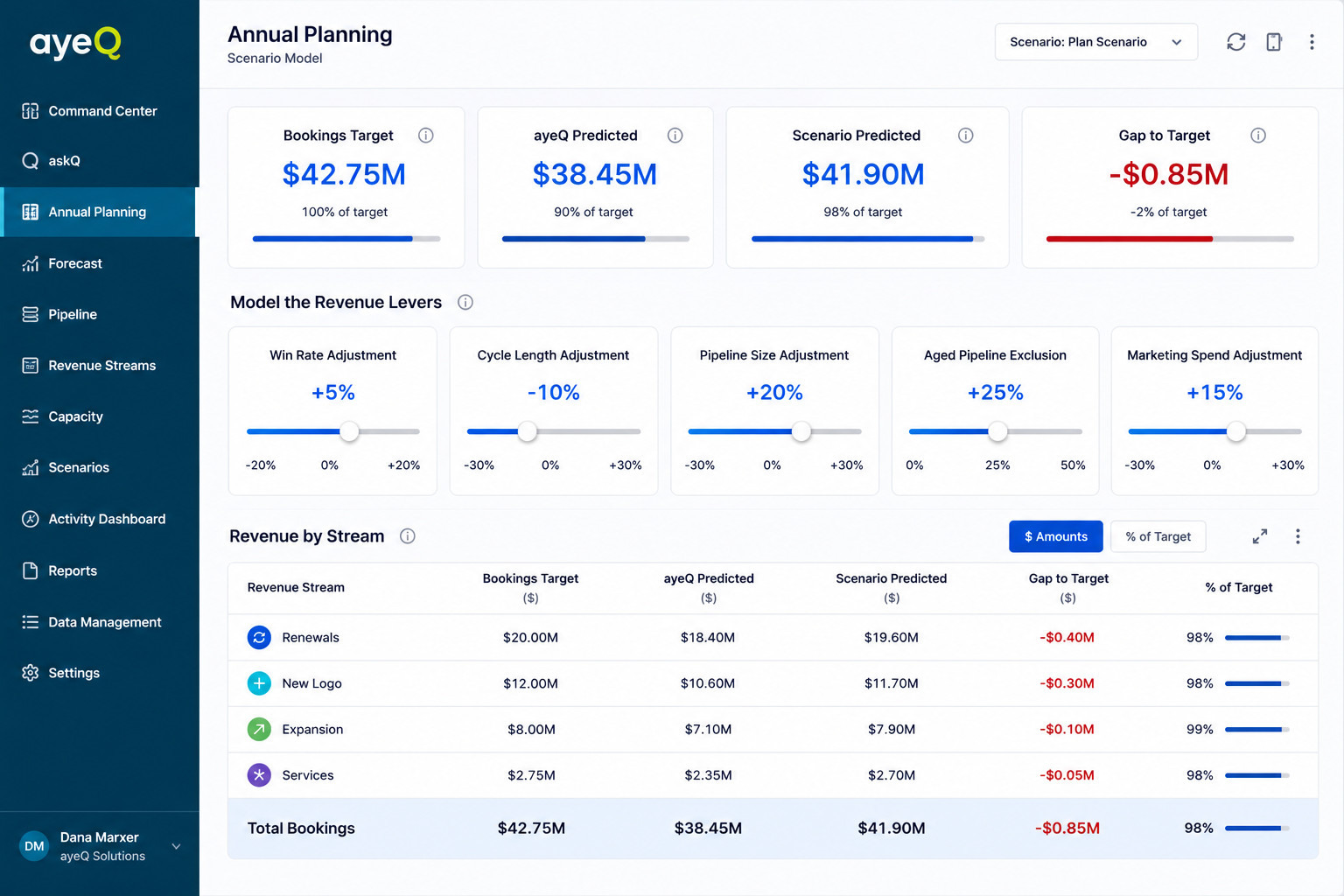Click the Services scenario value $2.70M
This screenshot has width=1344, height=896.
892,775
